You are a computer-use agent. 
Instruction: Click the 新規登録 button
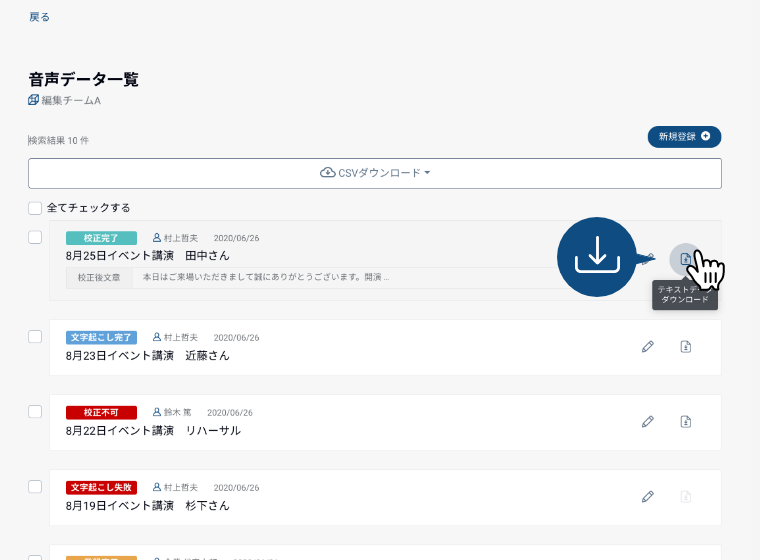pos(684,137)
